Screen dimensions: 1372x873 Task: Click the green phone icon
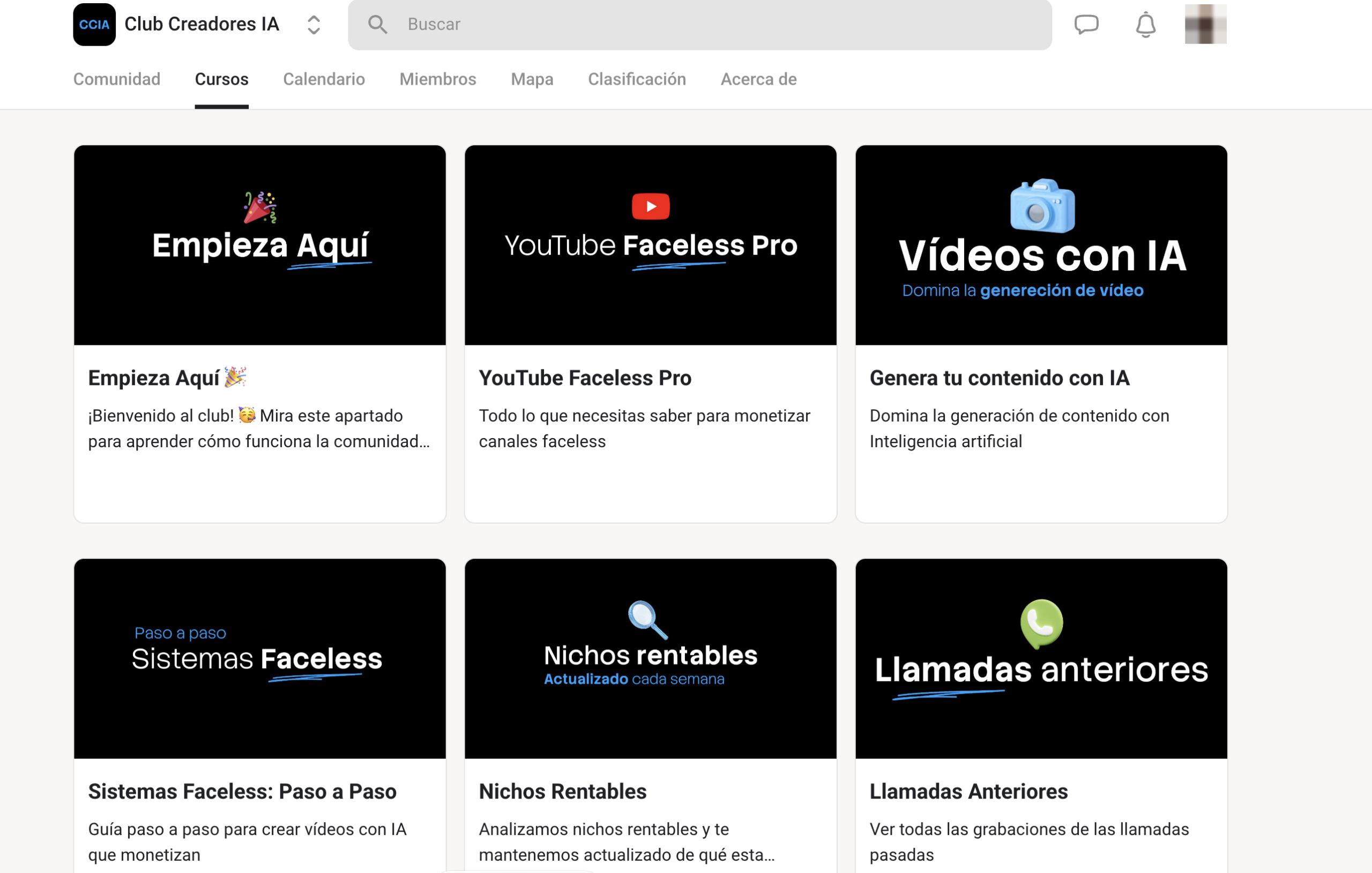coord(1041,624)
